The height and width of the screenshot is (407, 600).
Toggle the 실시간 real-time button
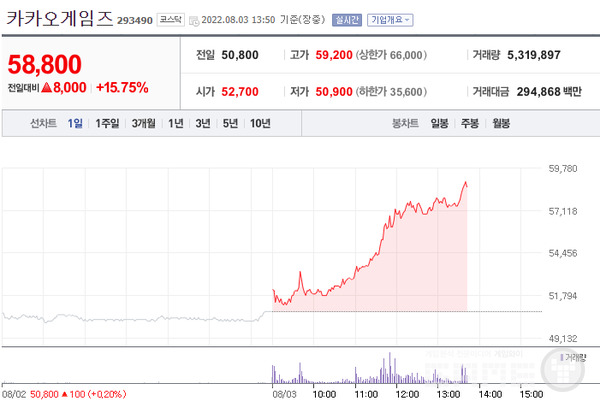tap(347, 20)
